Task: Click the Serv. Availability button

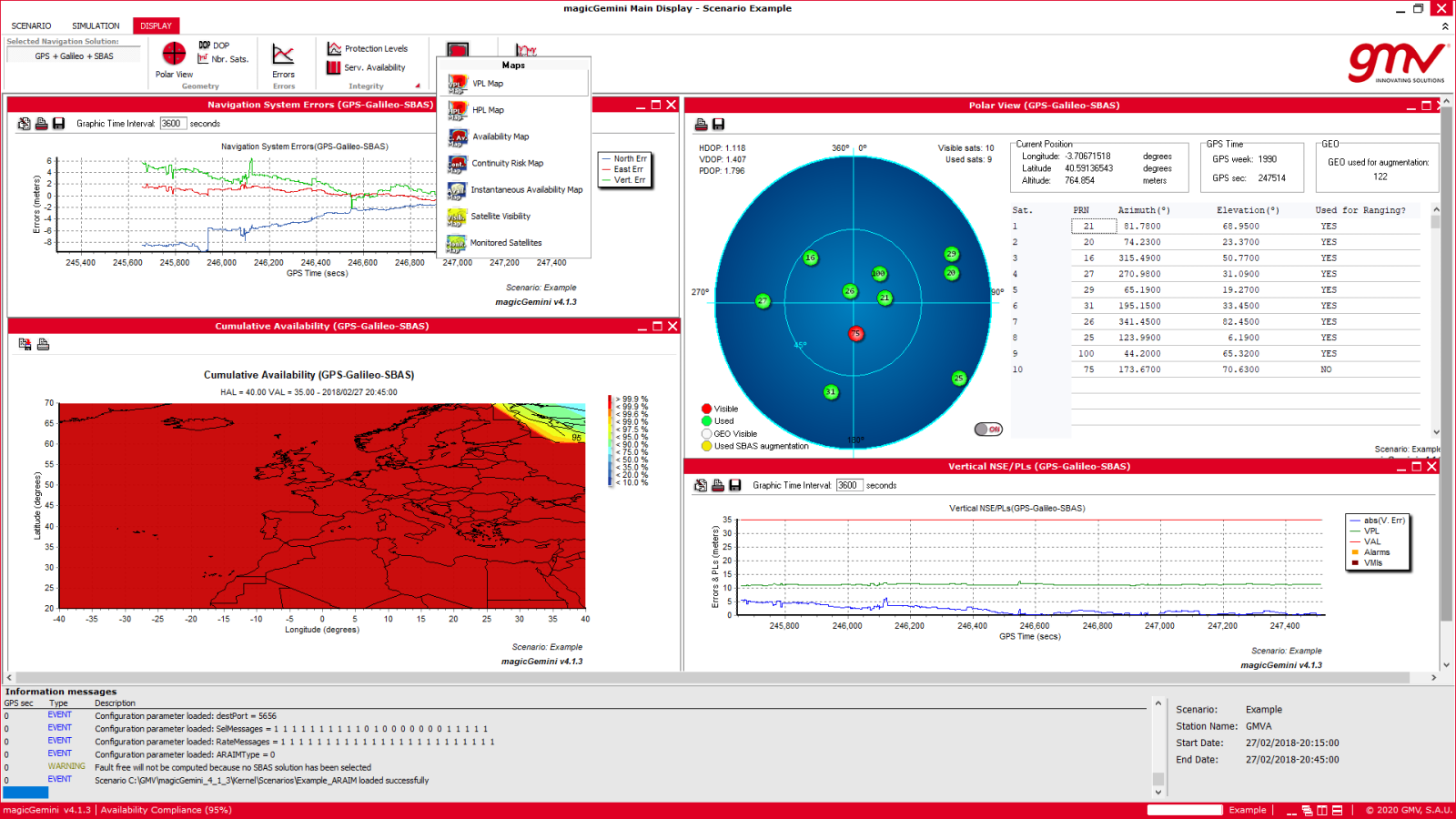Action: [x=367, y=67]
